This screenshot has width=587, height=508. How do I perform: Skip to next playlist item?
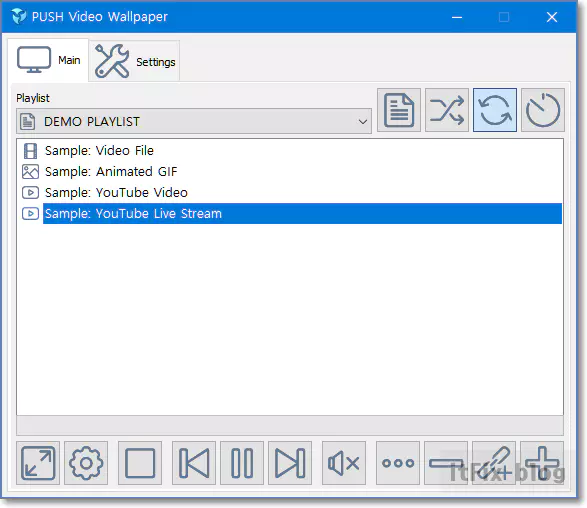290,463
